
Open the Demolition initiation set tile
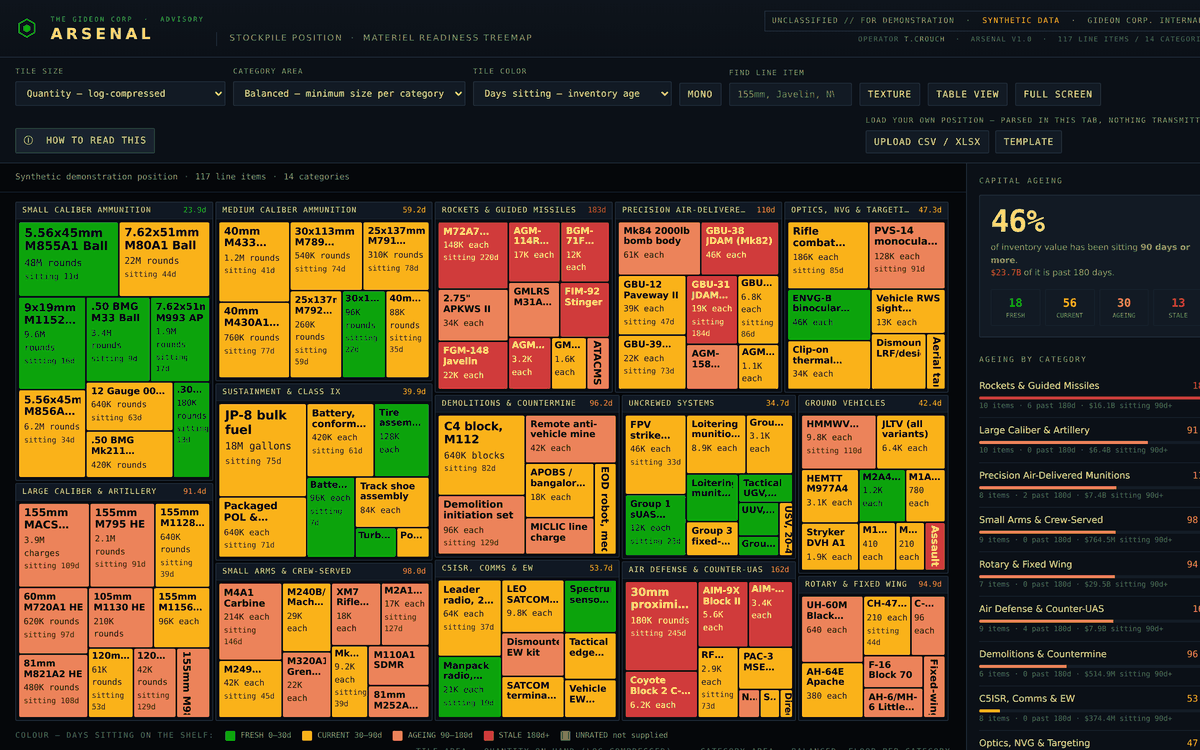click(x=481, y=525)
